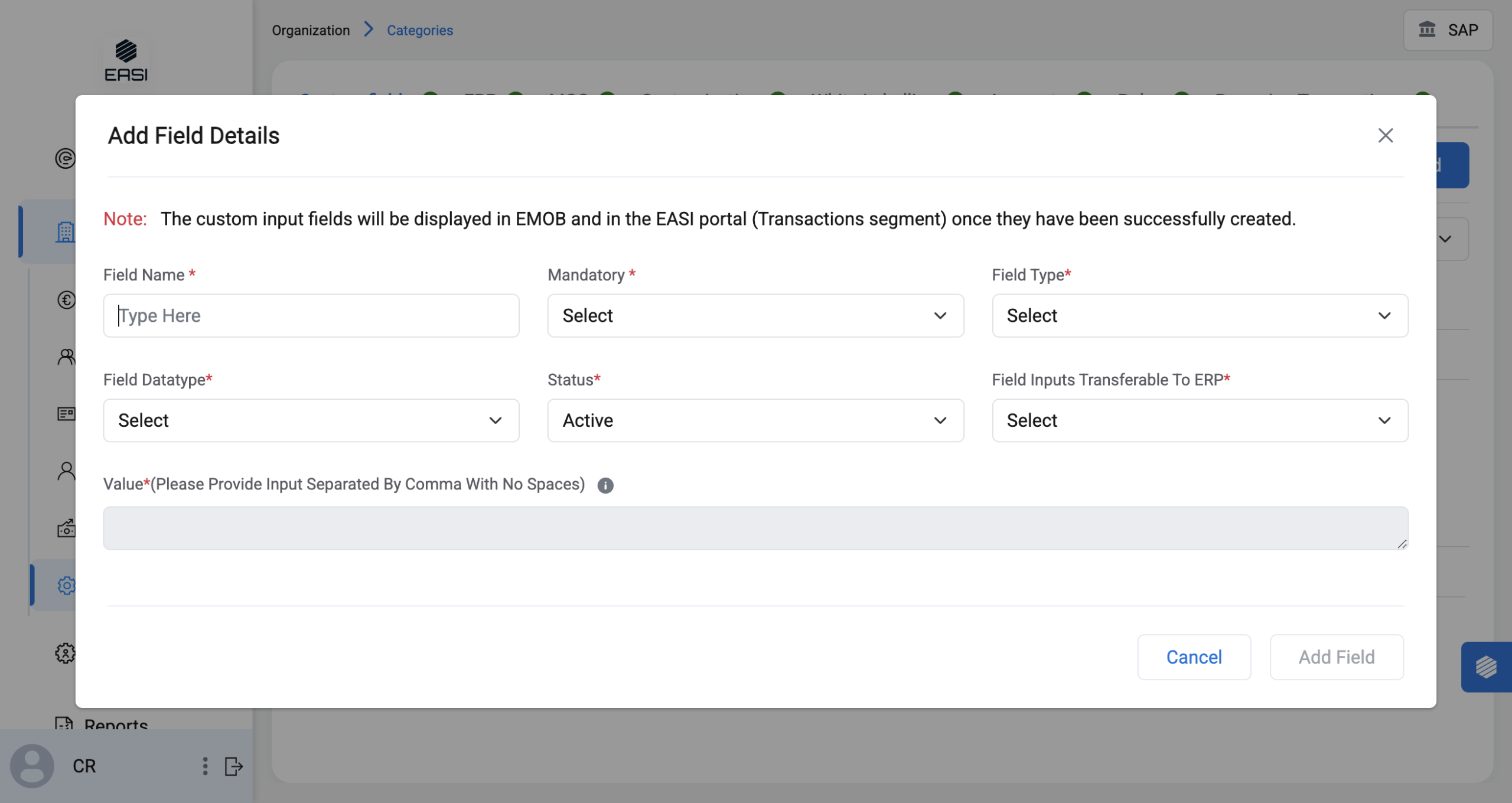Click the Value textarea field
The width and height of the screenshot is (1512, 803).
tap(755, 528)
